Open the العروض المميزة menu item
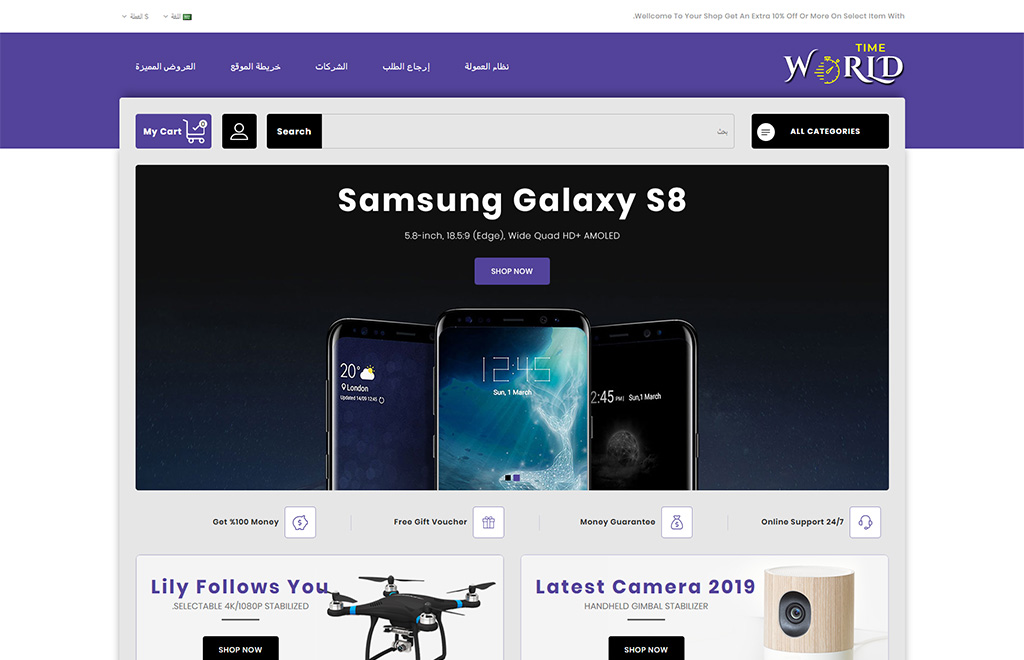Viewport: 1024px width, 660px height. click(165, 67)
